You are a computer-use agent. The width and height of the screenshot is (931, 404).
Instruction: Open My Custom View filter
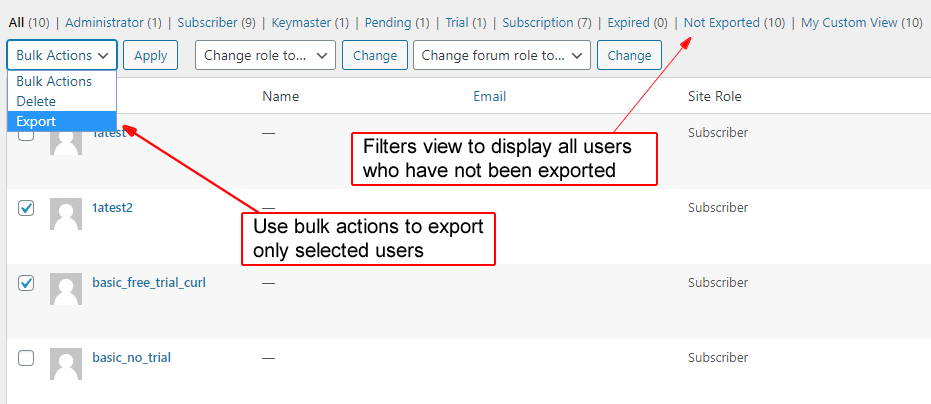(850, 22)
